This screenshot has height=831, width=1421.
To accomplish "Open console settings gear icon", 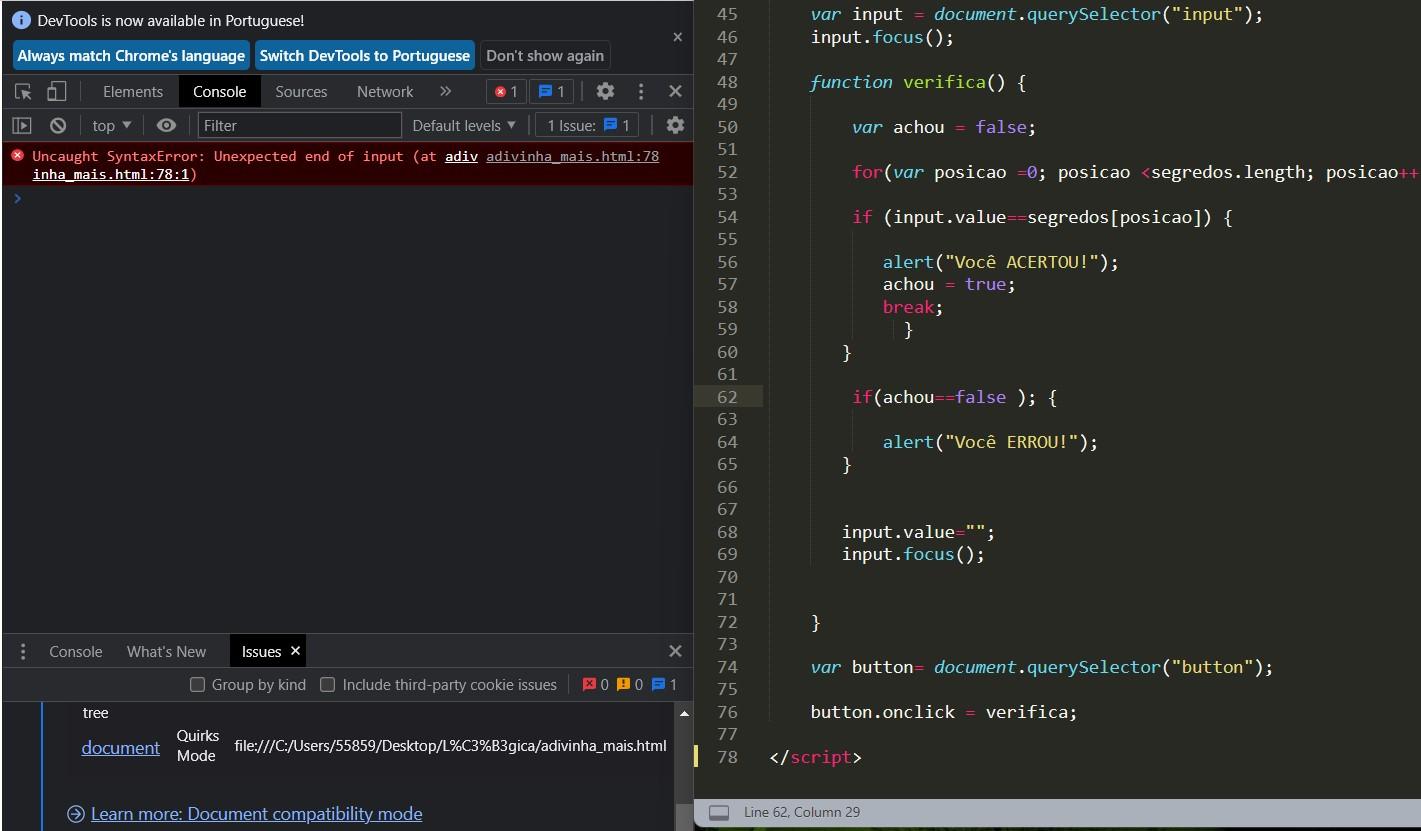I will coord(675,125).
